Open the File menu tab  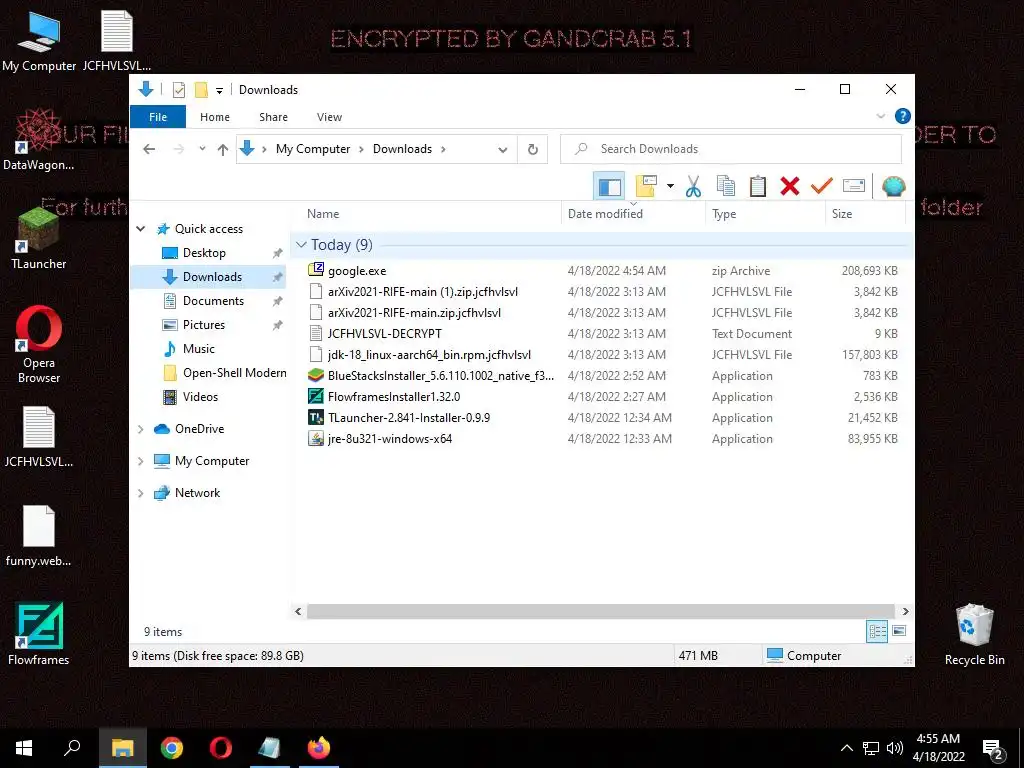(158, 117)
